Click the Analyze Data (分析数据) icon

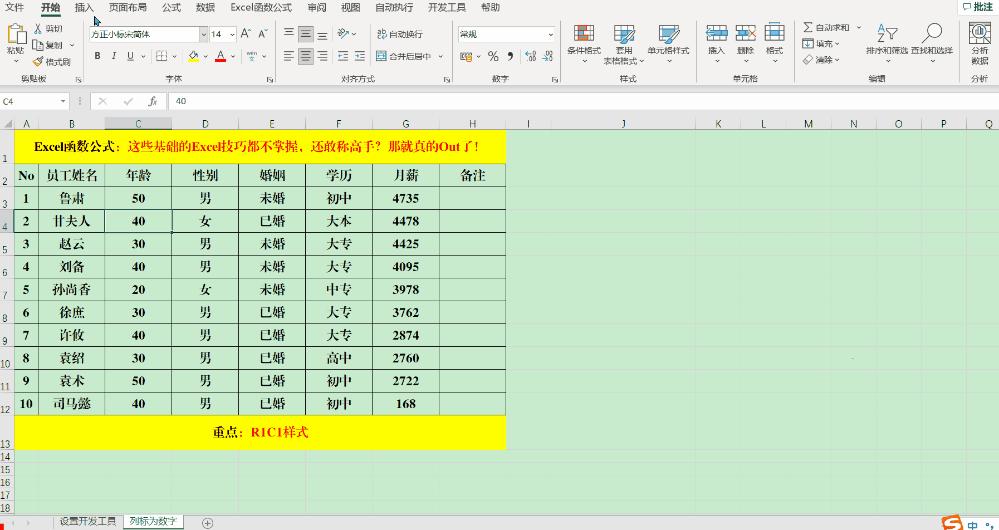click(979, 32)
